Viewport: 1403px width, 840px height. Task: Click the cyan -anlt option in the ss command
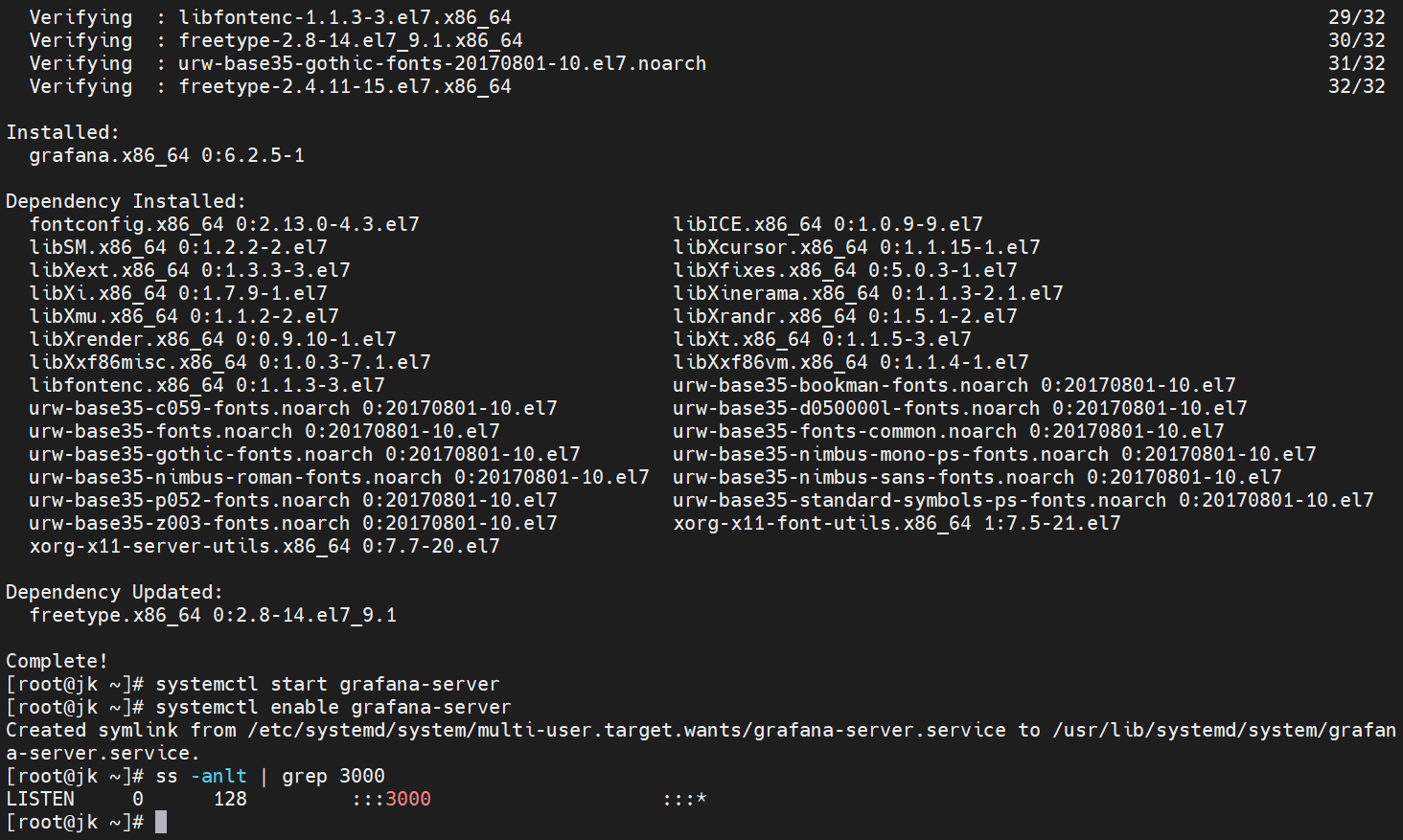[x=224, y=776]
